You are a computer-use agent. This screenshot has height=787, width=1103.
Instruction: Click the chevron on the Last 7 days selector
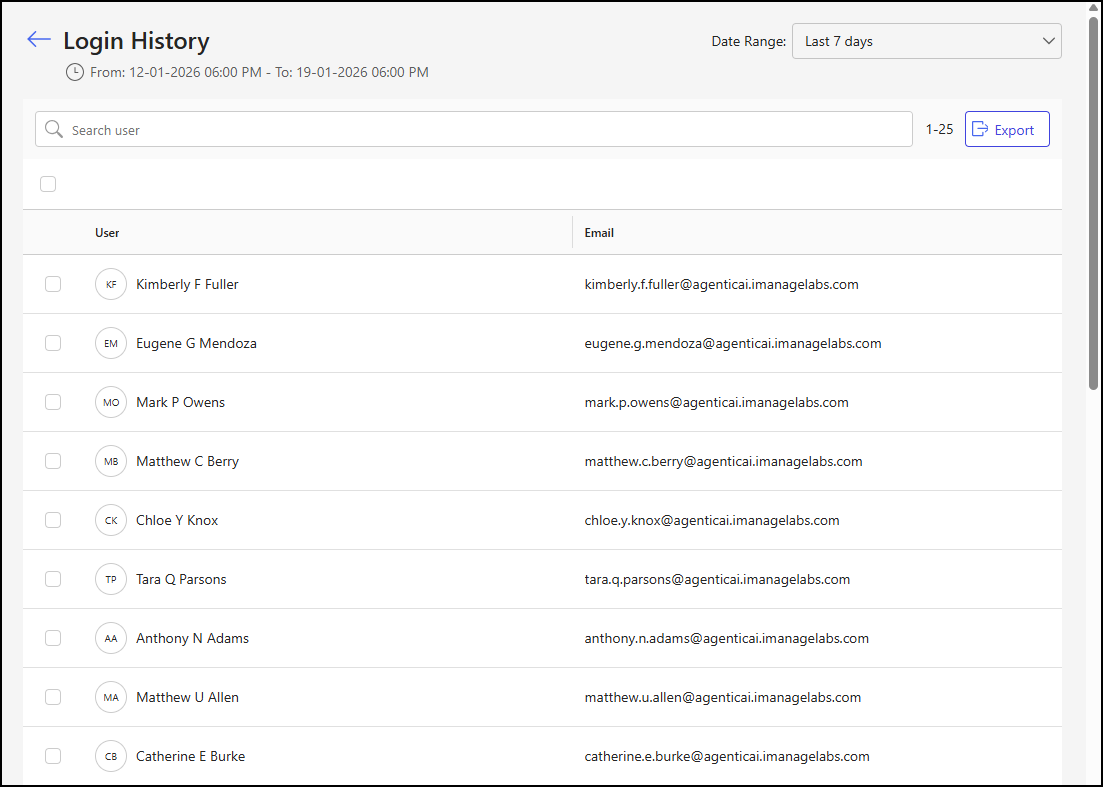pyautogui.click(x=1048, y=41)
